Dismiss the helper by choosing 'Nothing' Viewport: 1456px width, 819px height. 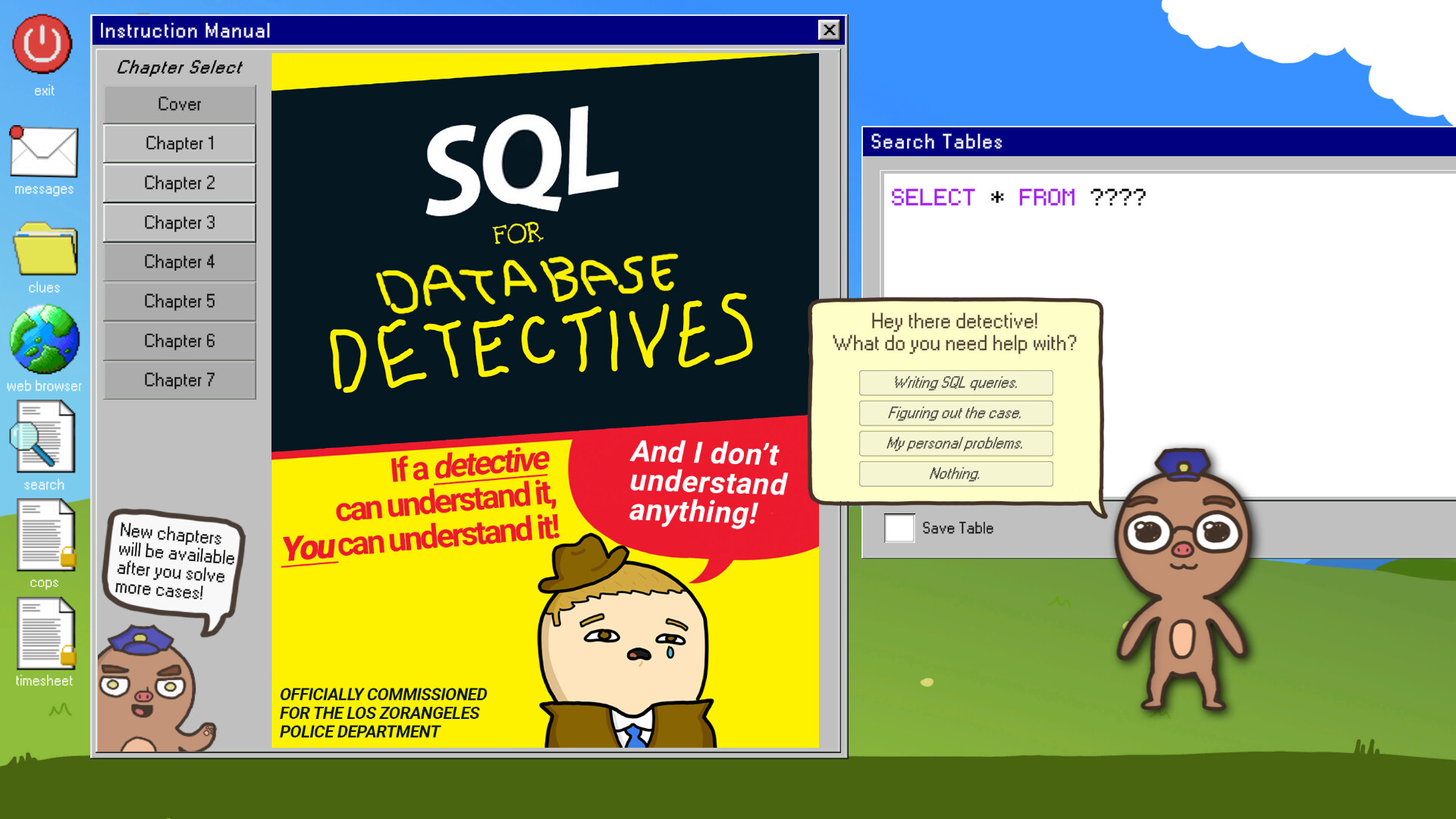tap(955, 474)
